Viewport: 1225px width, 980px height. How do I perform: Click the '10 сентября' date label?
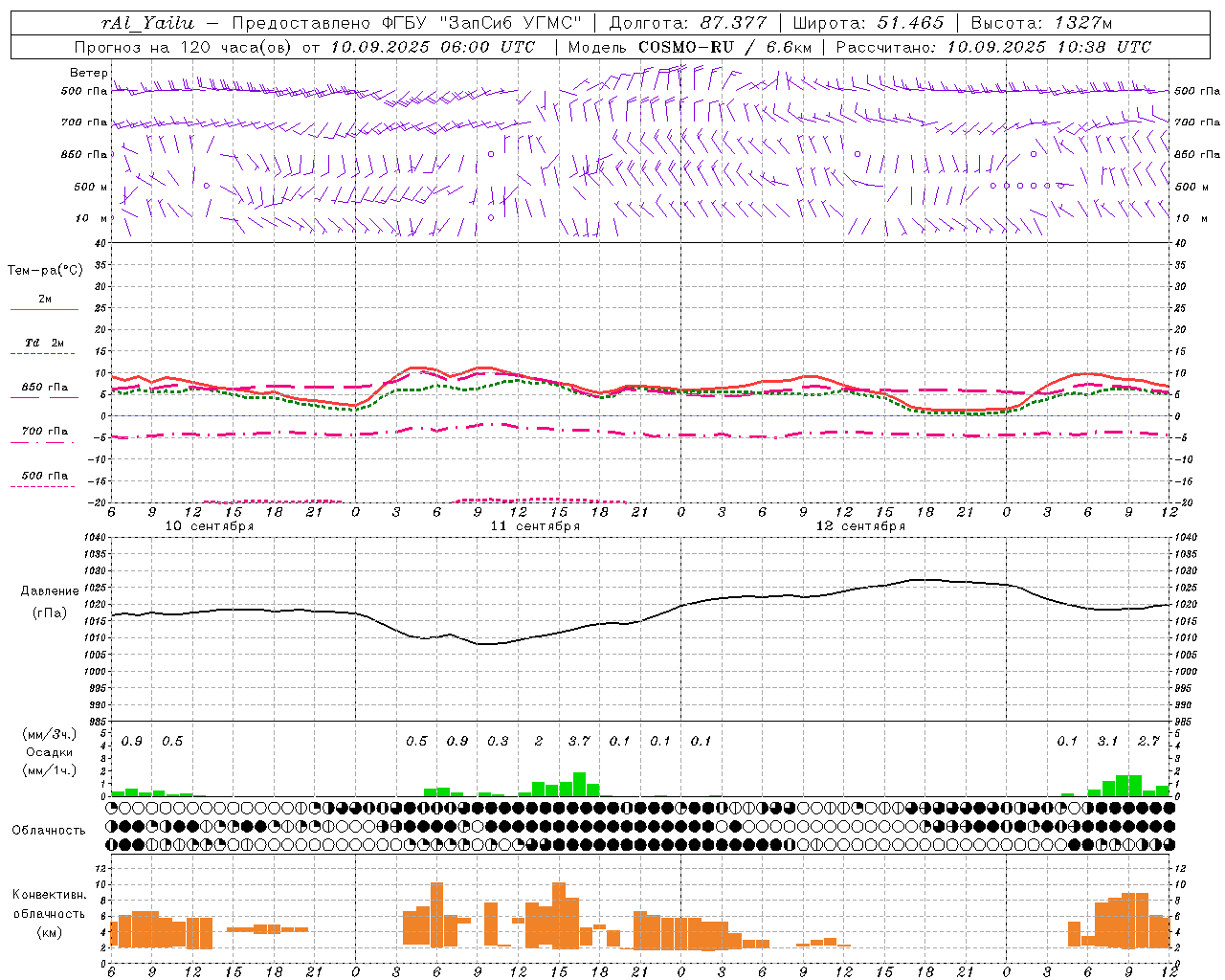pyautogui.click(x=210, y=526)
